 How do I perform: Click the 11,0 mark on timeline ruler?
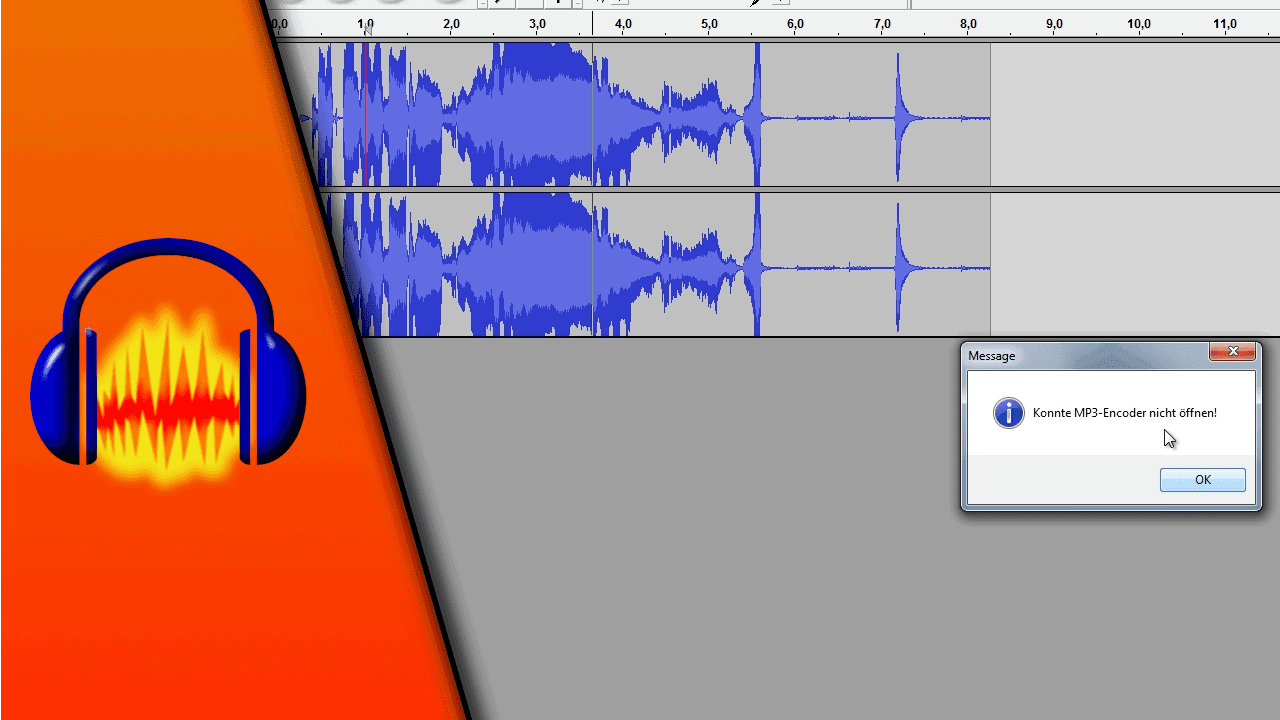(1225, 24)
